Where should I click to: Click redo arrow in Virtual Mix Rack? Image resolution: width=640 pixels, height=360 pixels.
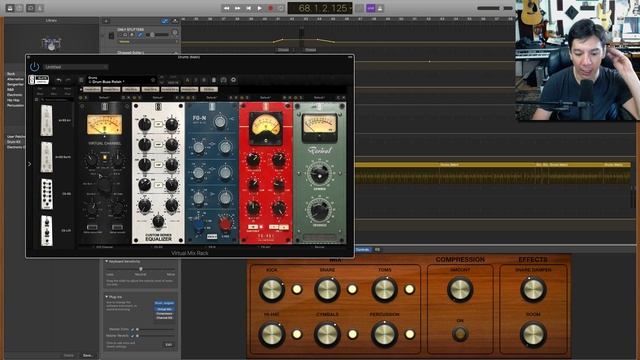point(68,80)
